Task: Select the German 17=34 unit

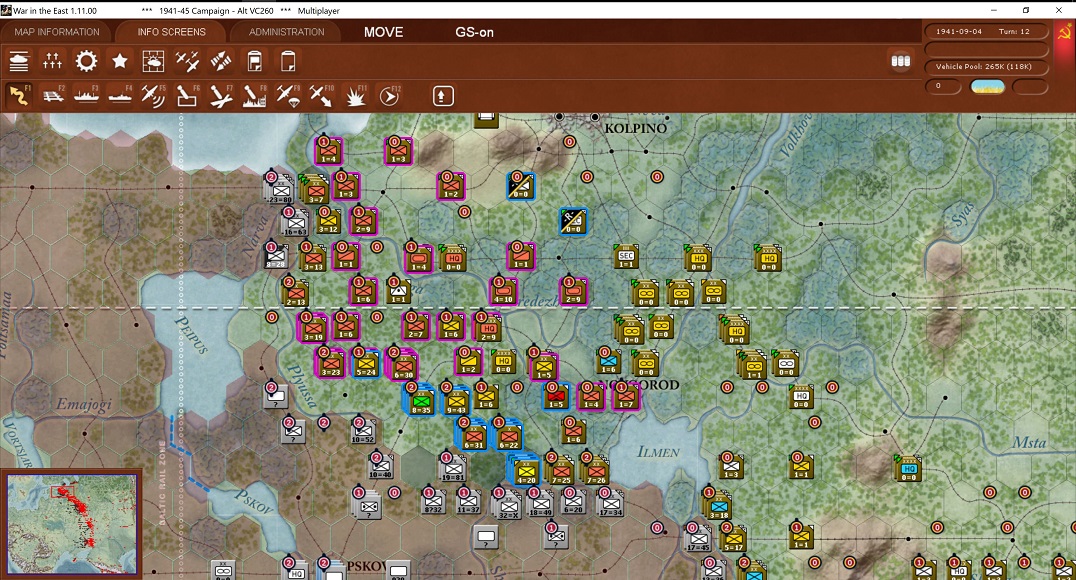Action: [609, 504]
